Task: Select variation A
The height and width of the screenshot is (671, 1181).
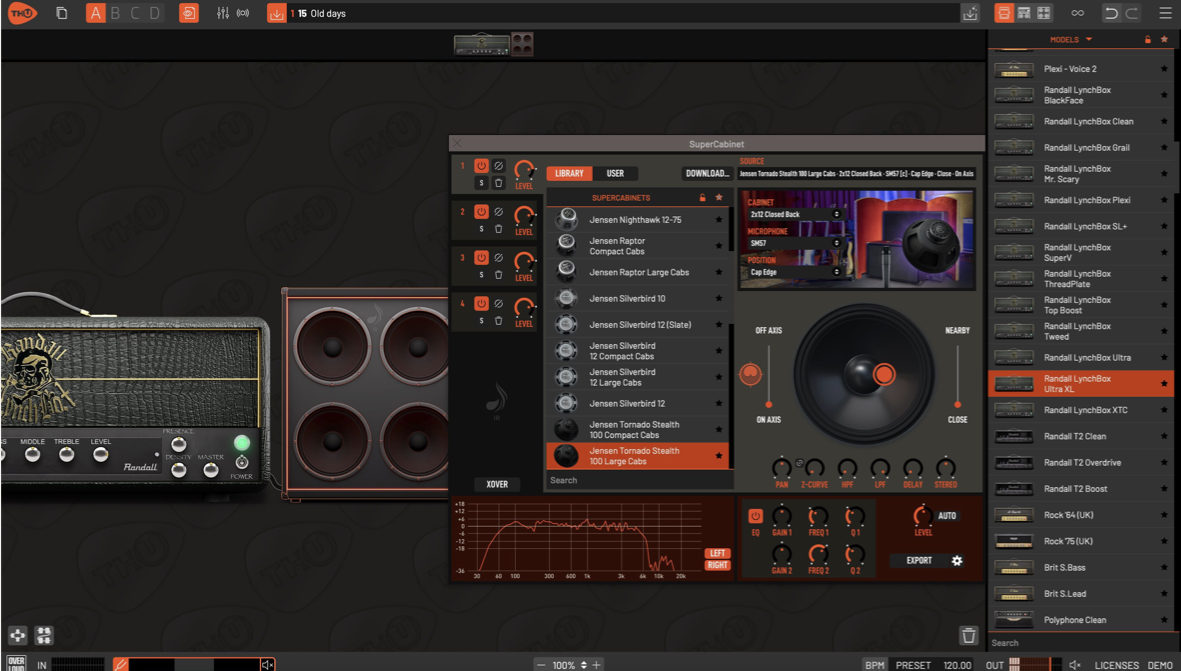Action: pyautogui.click(x=96, y=13)
